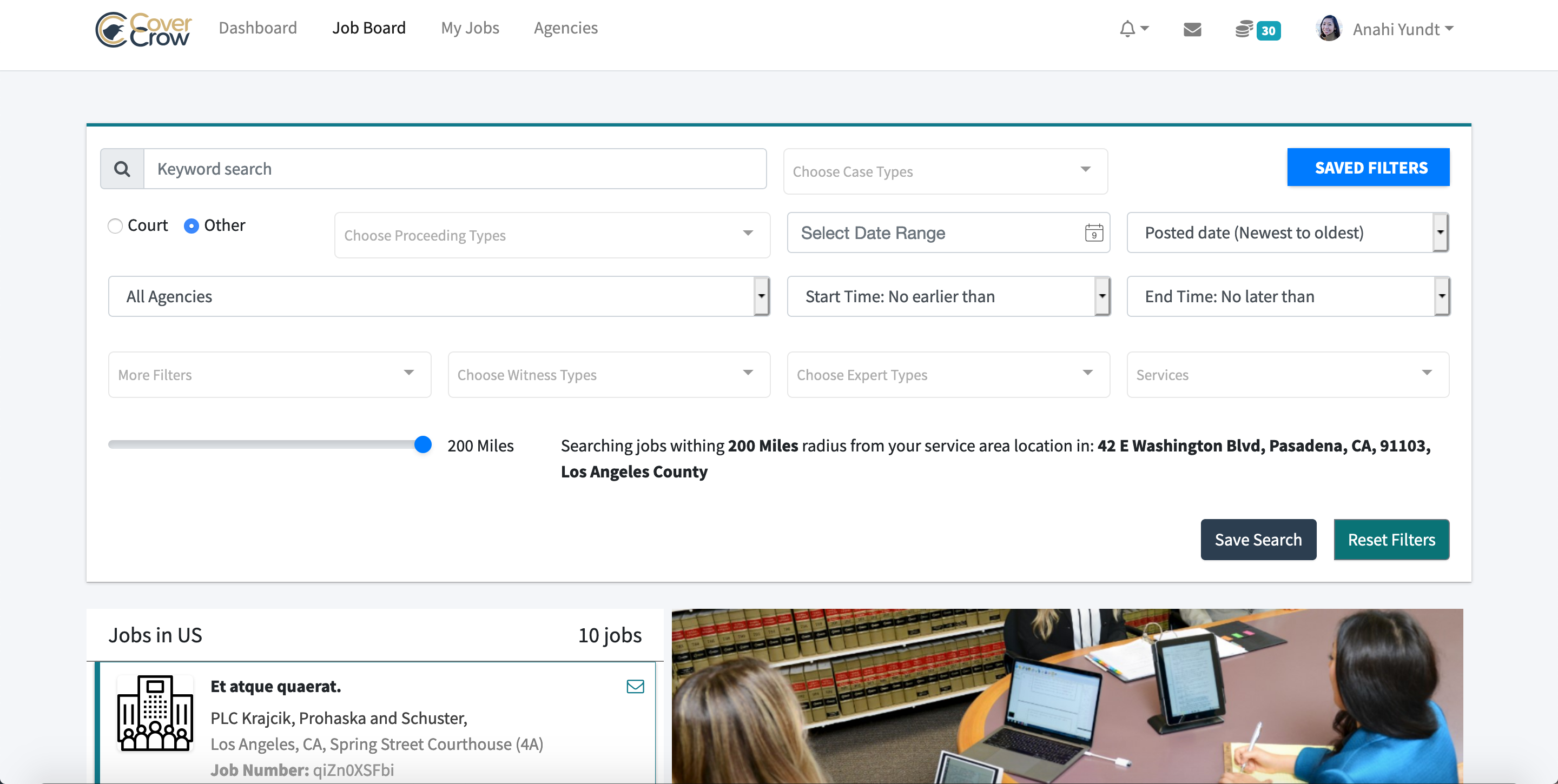
Task: Go to the Dashboard tab
Action: tap(258, 28)
